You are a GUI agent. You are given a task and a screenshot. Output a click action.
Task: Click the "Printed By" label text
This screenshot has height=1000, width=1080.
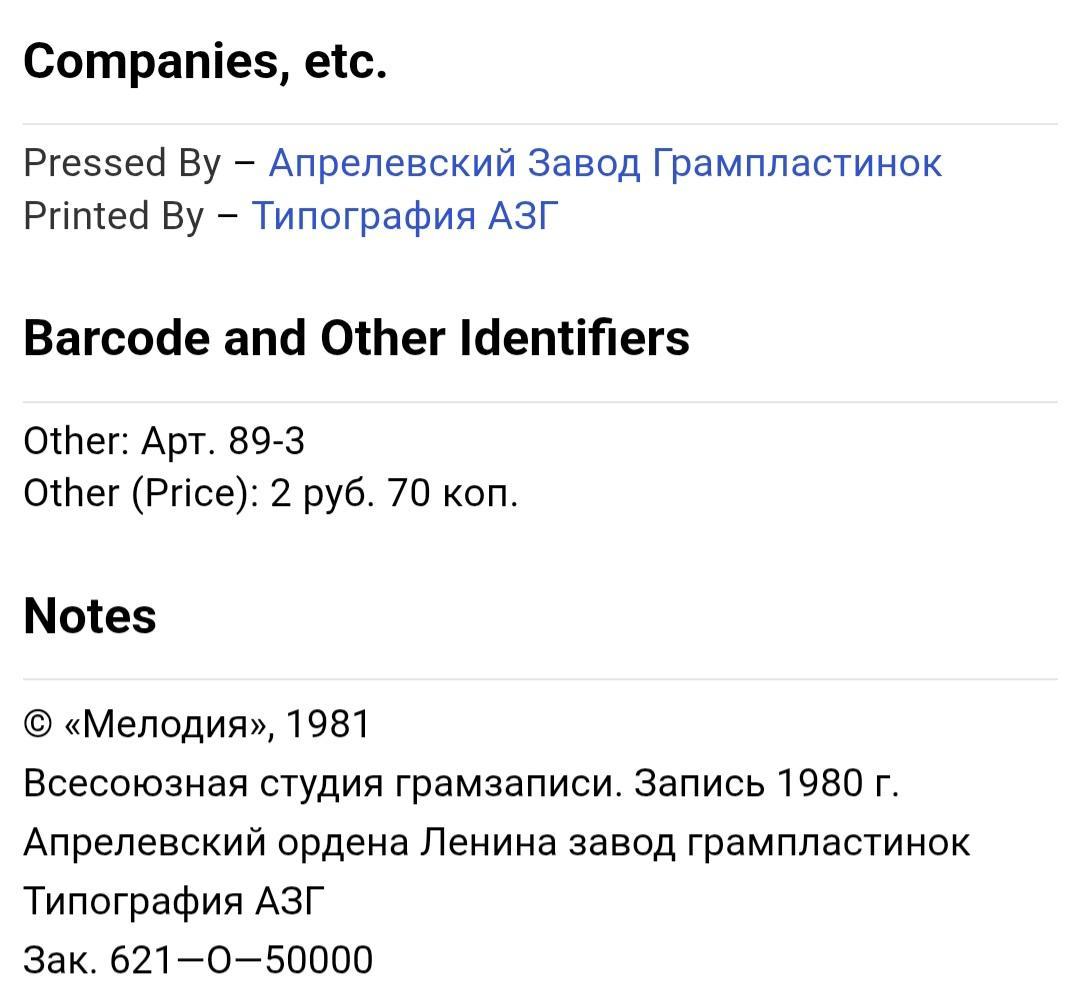[113, 216]
